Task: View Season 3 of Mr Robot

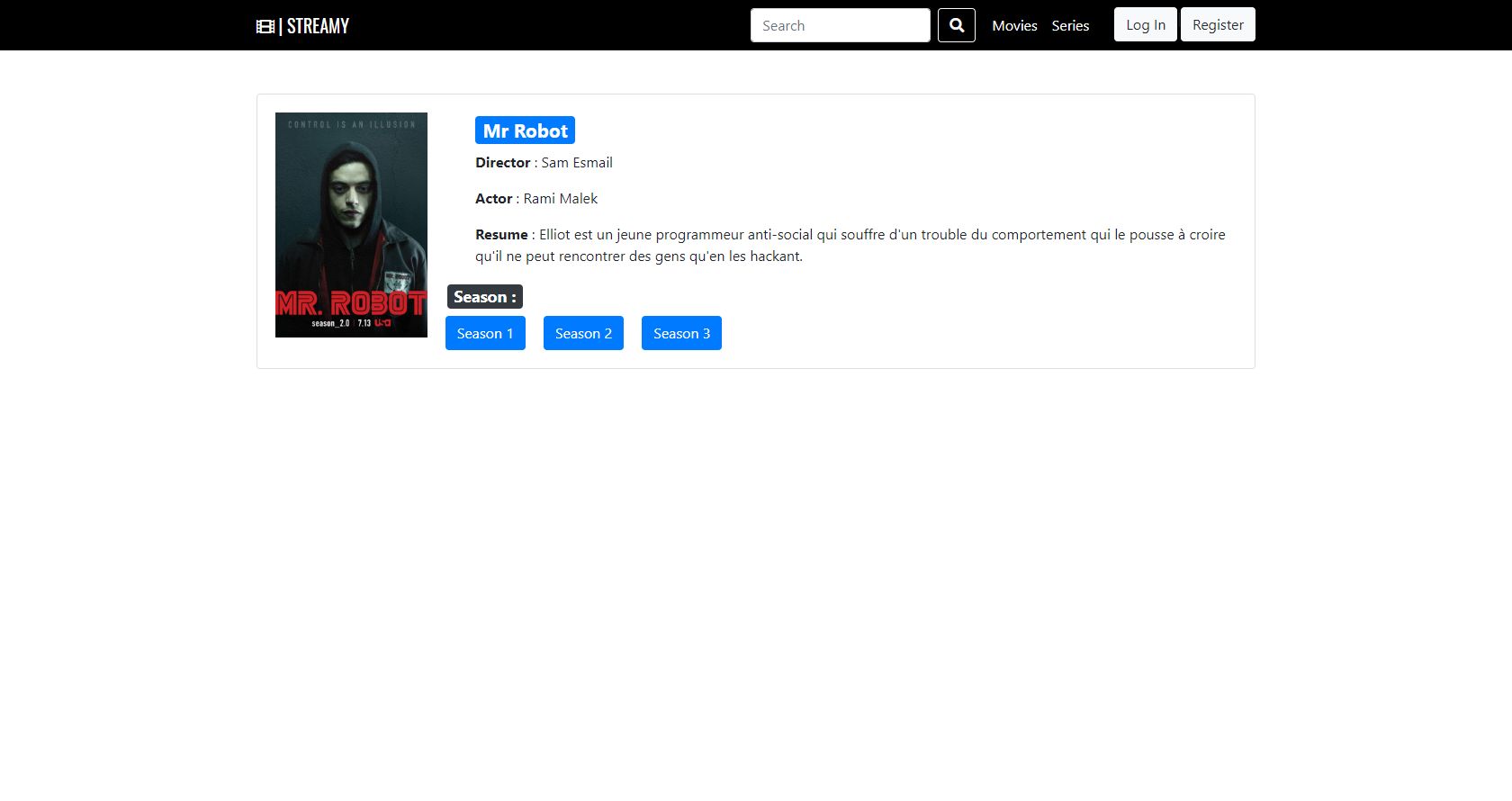Action: 681,333
